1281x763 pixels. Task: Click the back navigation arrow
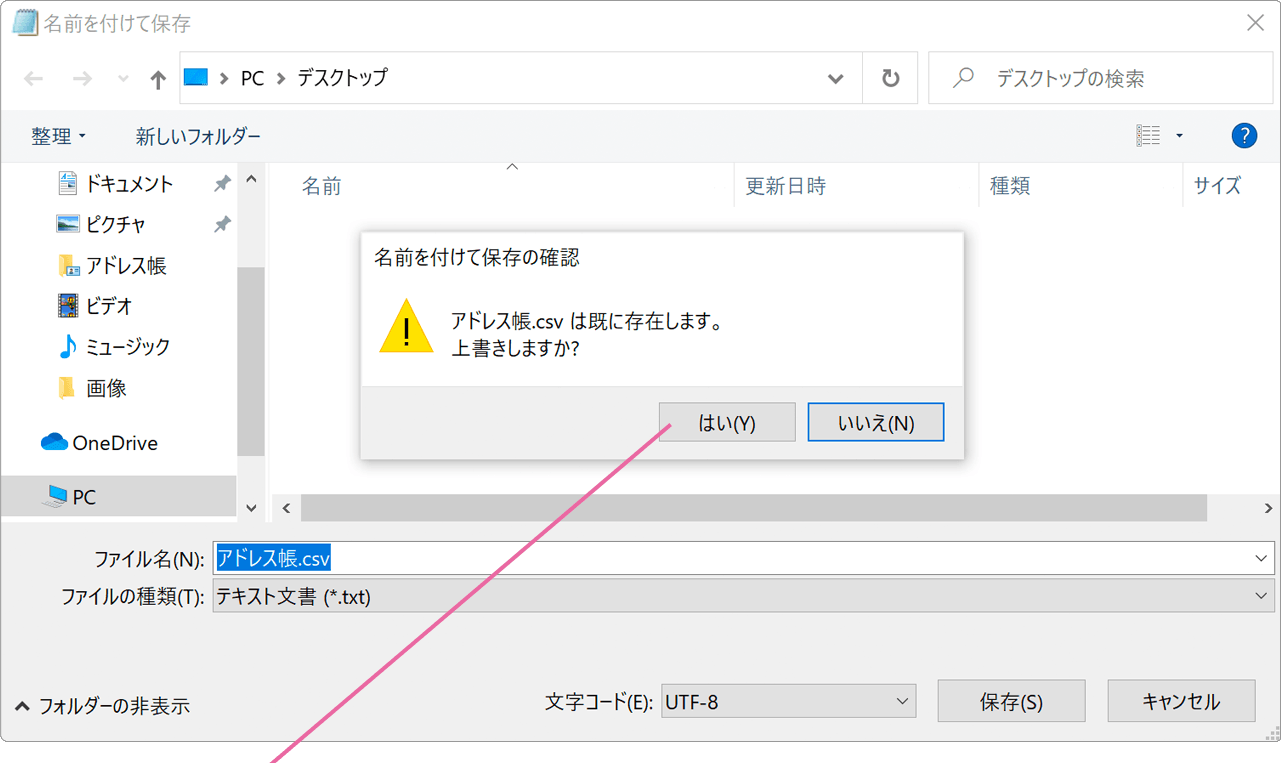tap(34, 79)
